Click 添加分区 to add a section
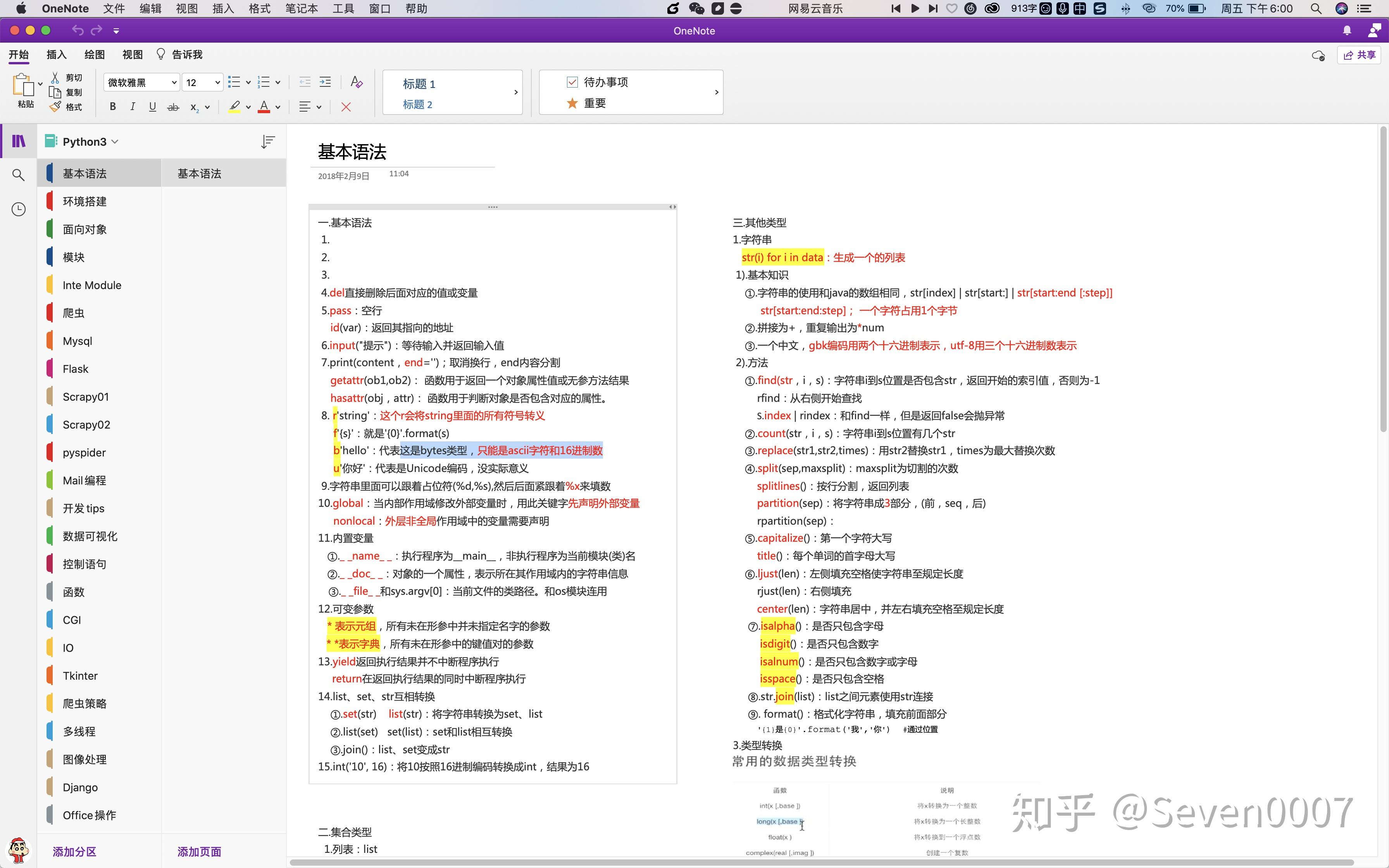 point(75,851)
